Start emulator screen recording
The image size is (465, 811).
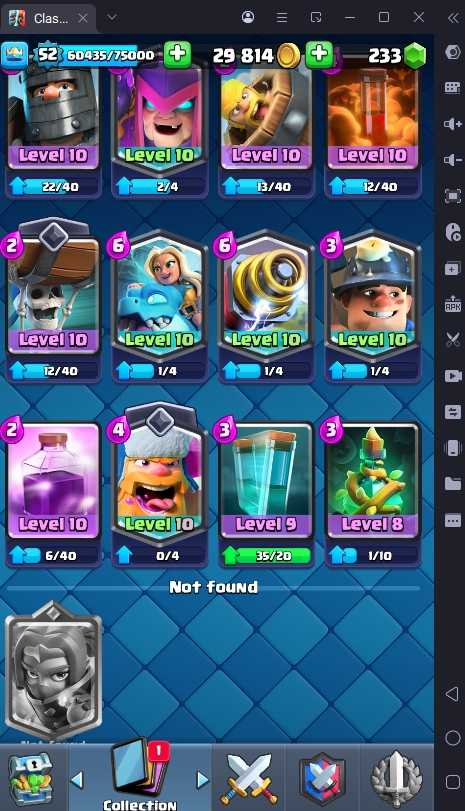point(453,376)
